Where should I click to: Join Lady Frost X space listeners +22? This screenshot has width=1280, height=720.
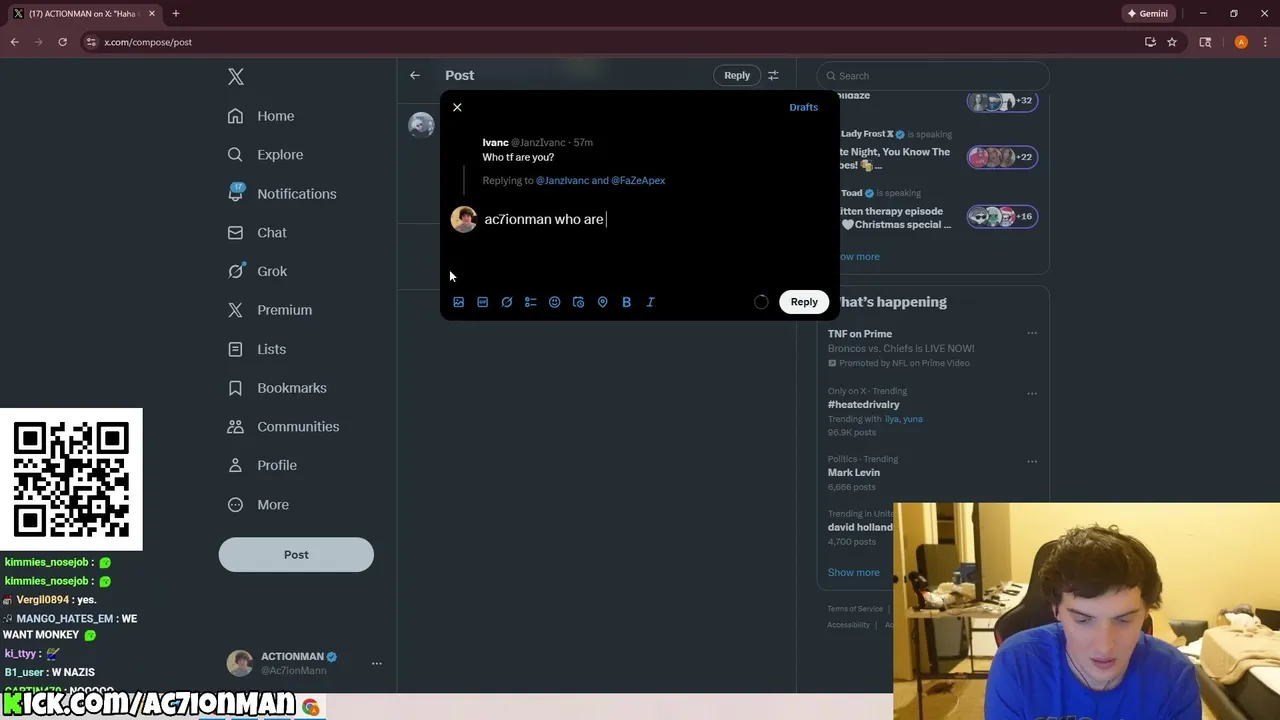pyautogui.click(x=1002, y=157)
